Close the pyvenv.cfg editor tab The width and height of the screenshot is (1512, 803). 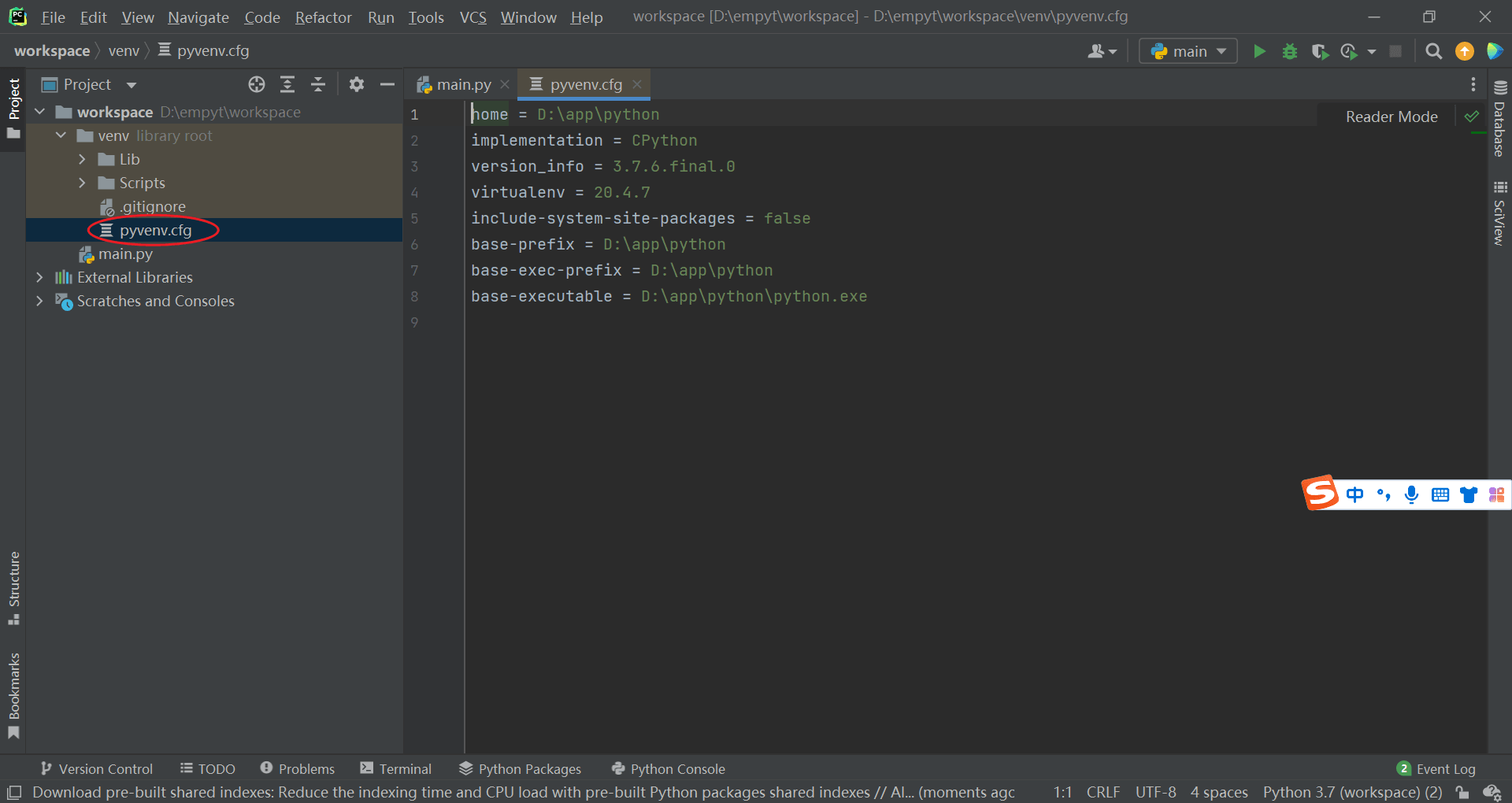(637, 84)
